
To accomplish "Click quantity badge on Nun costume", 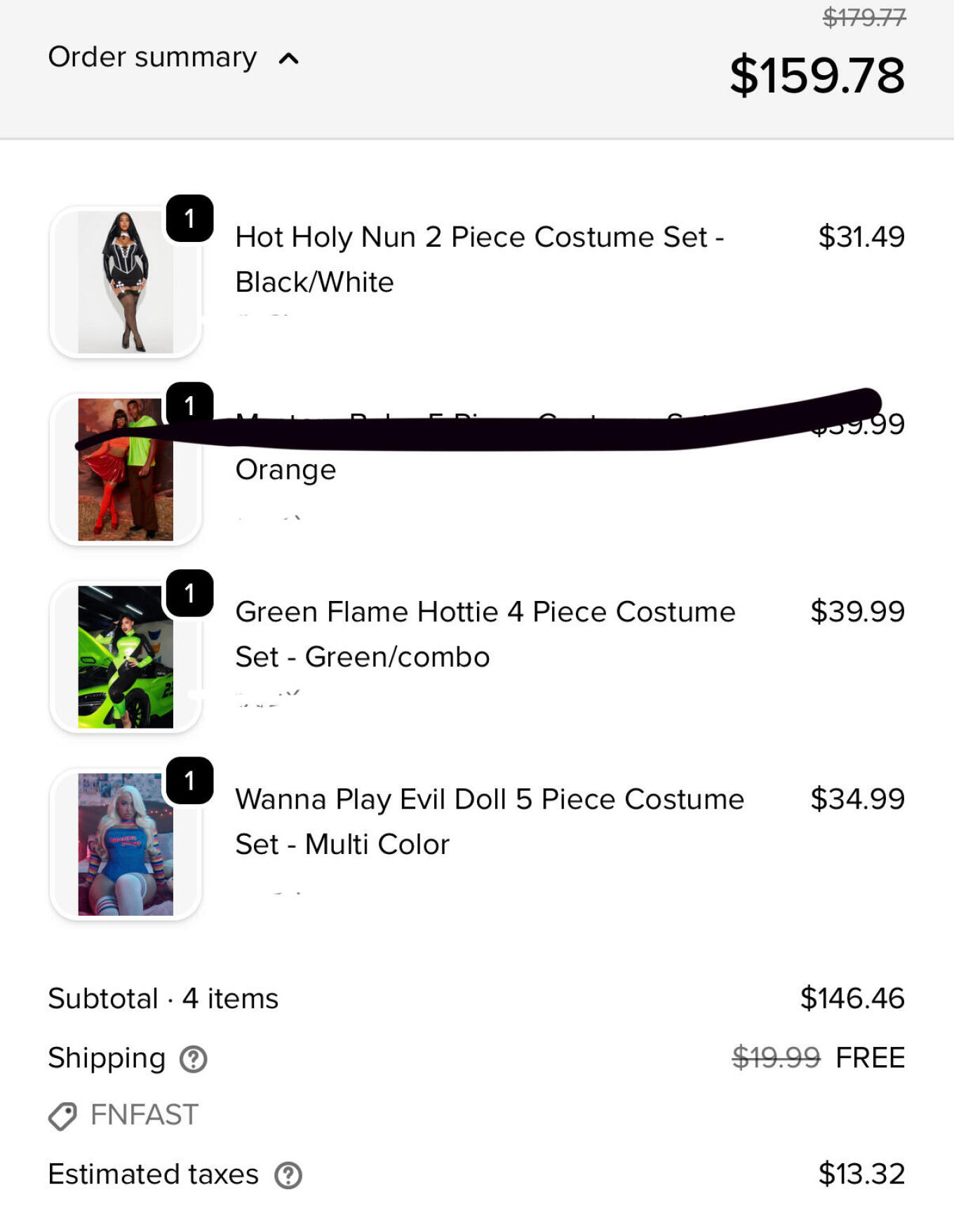I will click(x=189, y=219).
